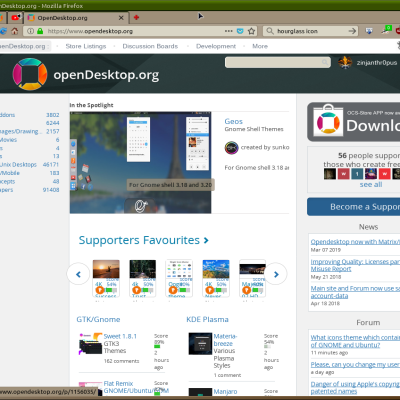Click see all supporters link
The width and height of the screenshot is (400, 400).
tap(371, 184)
